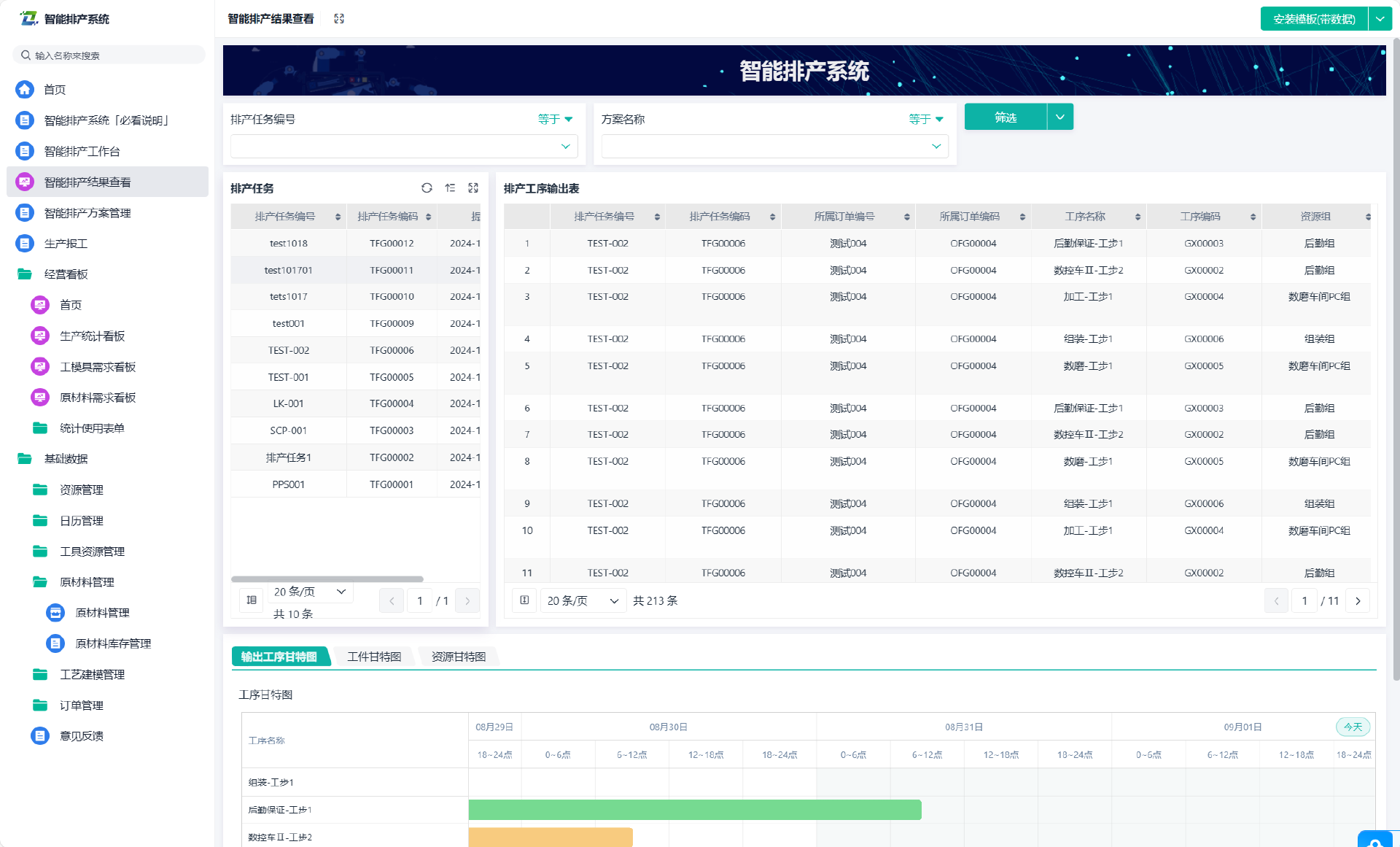Click the green 后勤保证-工步1 Gantt bar

[x=694, y=810]
